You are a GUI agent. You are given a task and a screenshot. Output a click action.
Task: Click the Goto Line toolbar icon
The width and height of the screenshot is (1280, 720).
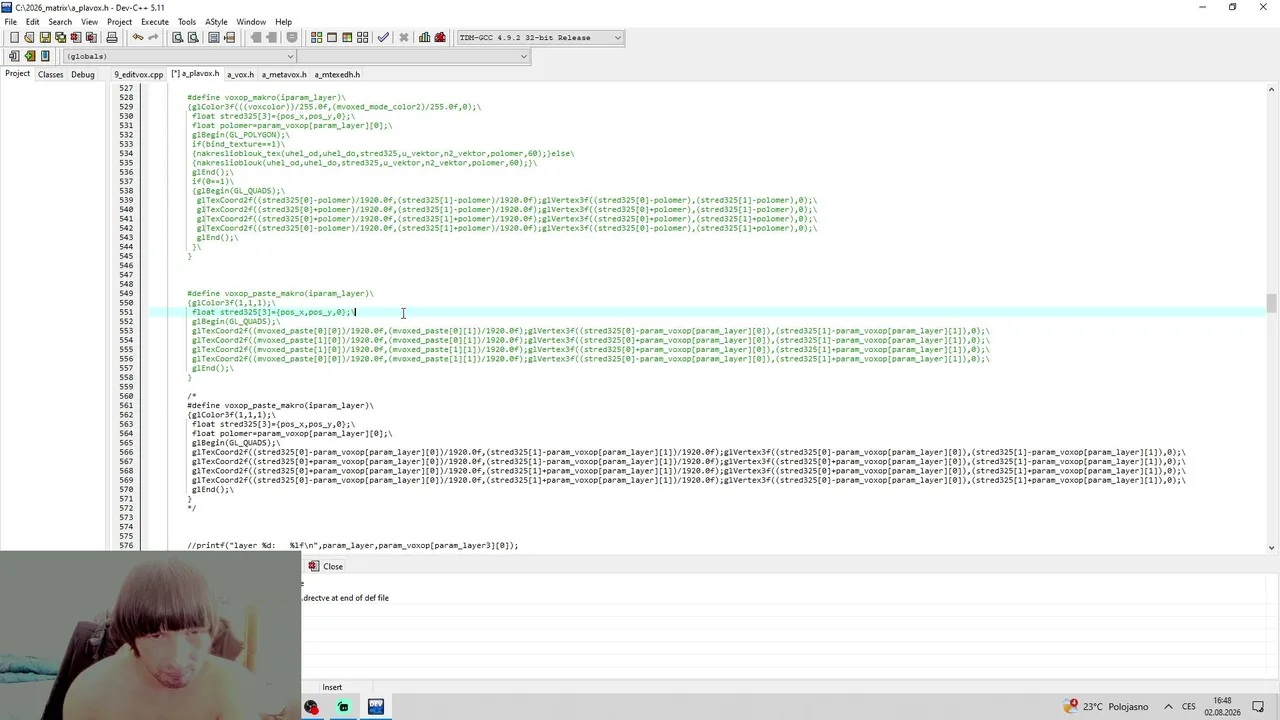(x=229, y=37)
